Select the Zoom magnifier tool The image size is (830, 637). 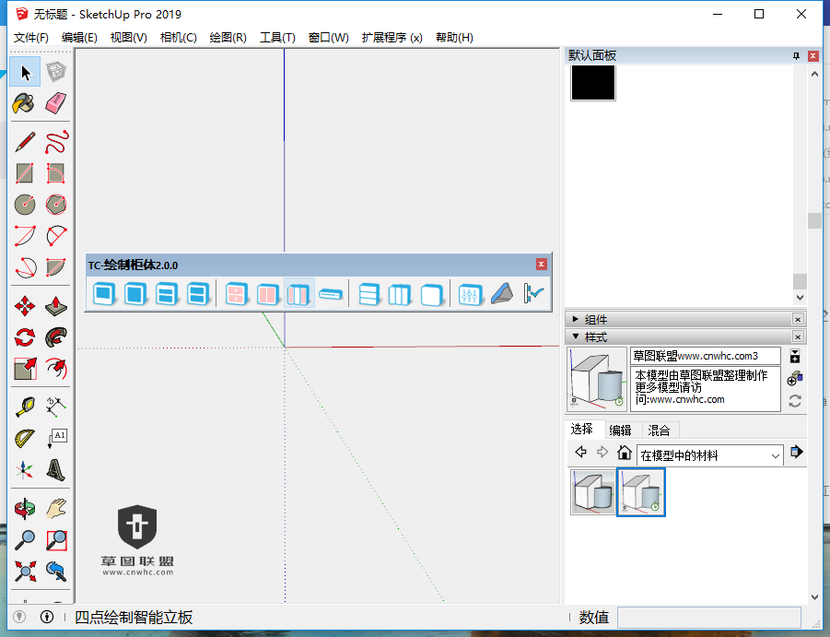tap(25, 540)
